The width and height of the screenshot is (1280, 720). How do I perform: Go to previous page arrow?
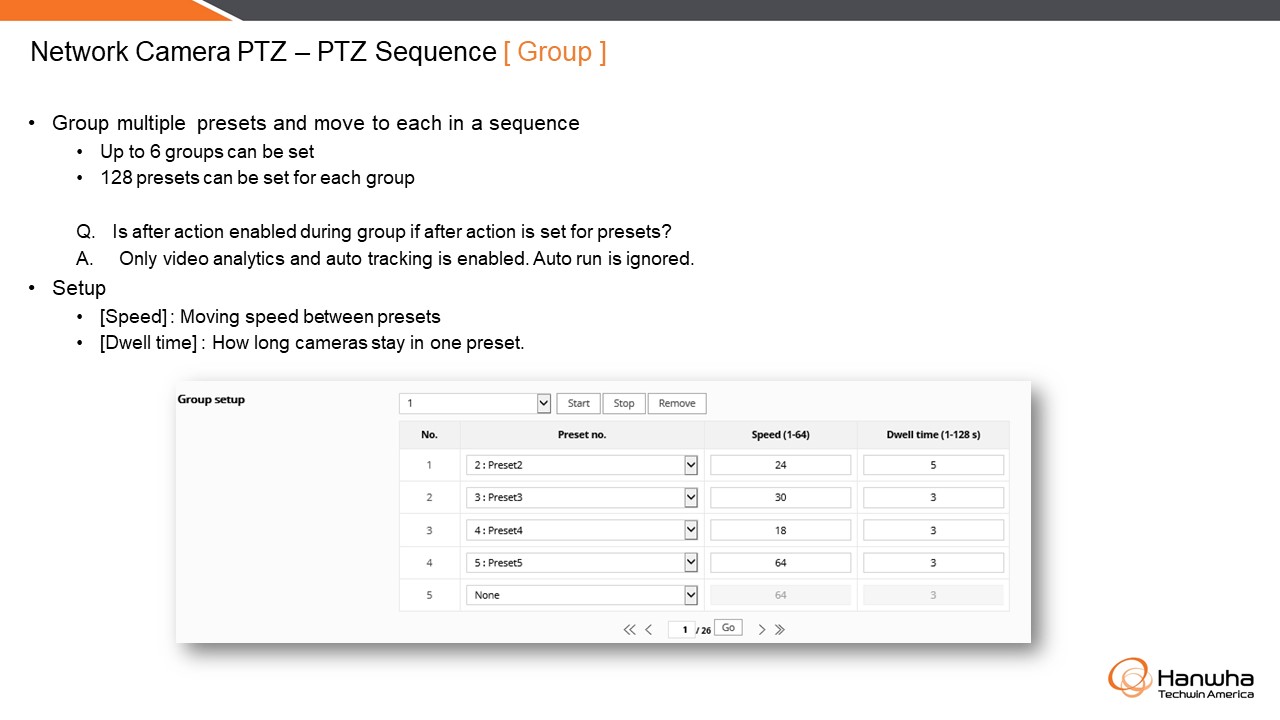pyautogui.click(x=648, y=629)
